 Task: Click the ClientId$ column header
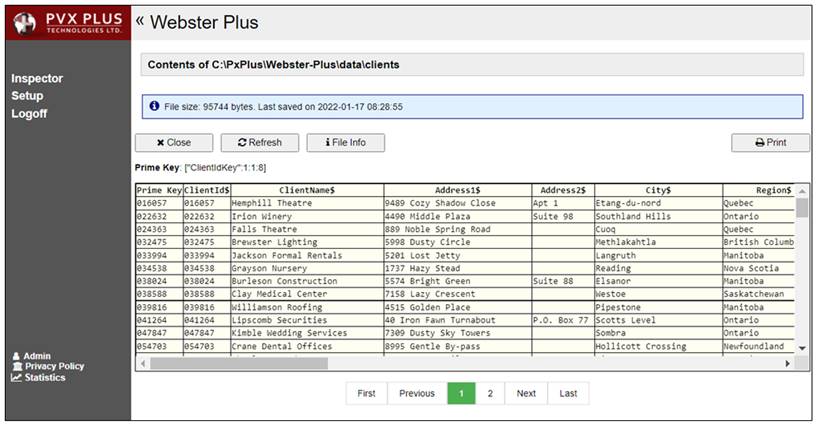(x=207, y=190)
